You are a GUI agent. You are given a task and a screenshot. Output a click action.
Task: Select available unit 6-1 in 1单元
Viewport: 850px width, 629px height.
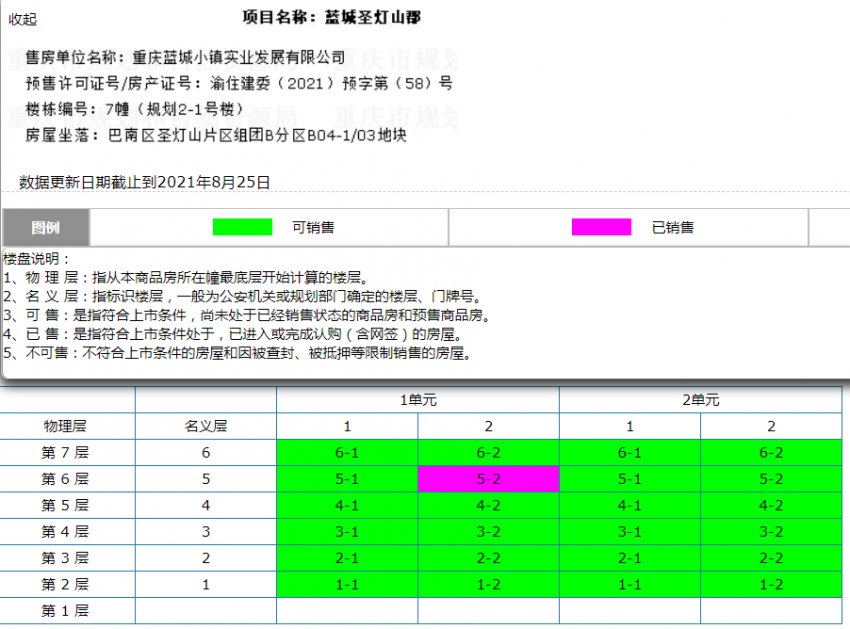click(347, 452)
